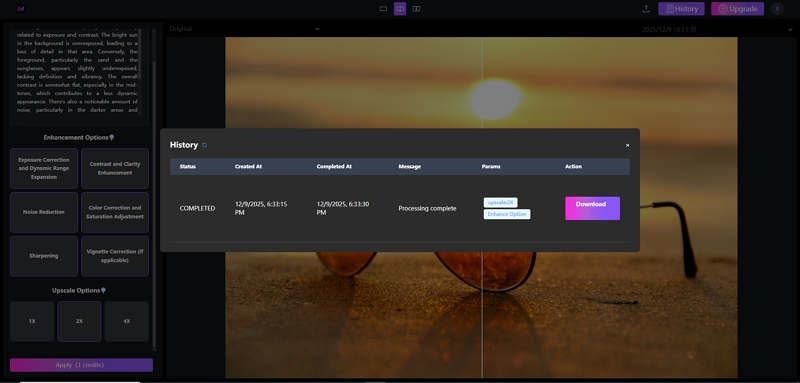800x383 pixels.
Task: Click the Processing complete message
Action: (x=428, y=209)
